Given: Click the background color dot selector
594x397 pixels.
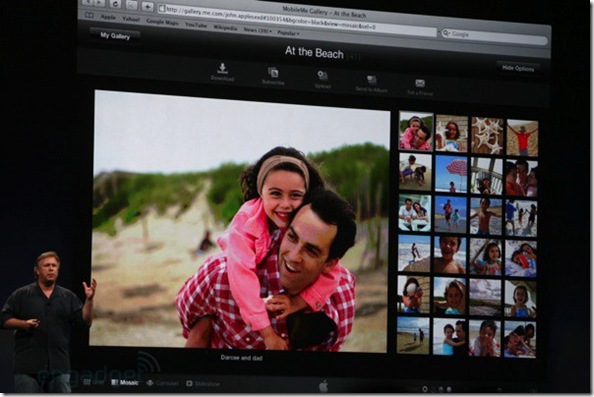Looking at the screenshot, I should tap(425, 389).
